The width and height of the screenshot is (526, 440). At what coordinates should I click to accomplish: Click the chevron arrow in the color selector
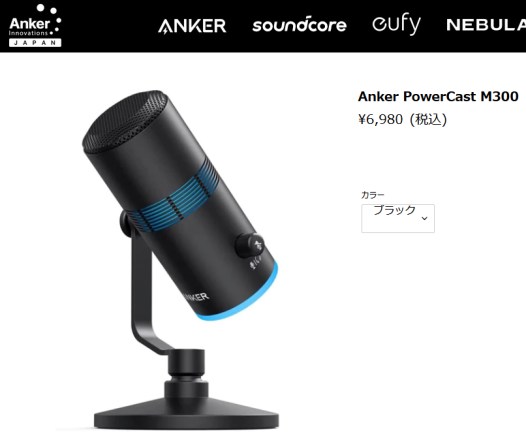pos(424,218)
